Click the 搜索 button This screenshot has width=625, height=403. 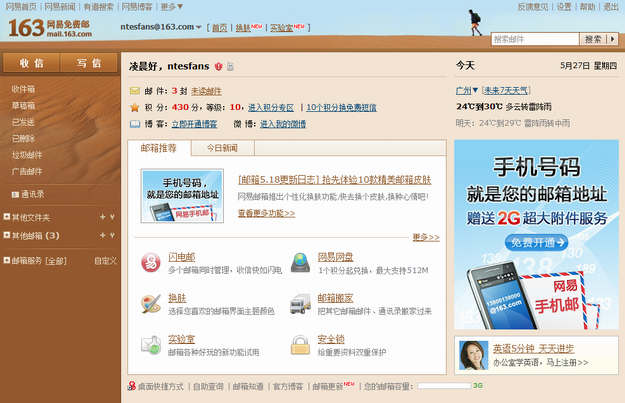click(593, 39)
